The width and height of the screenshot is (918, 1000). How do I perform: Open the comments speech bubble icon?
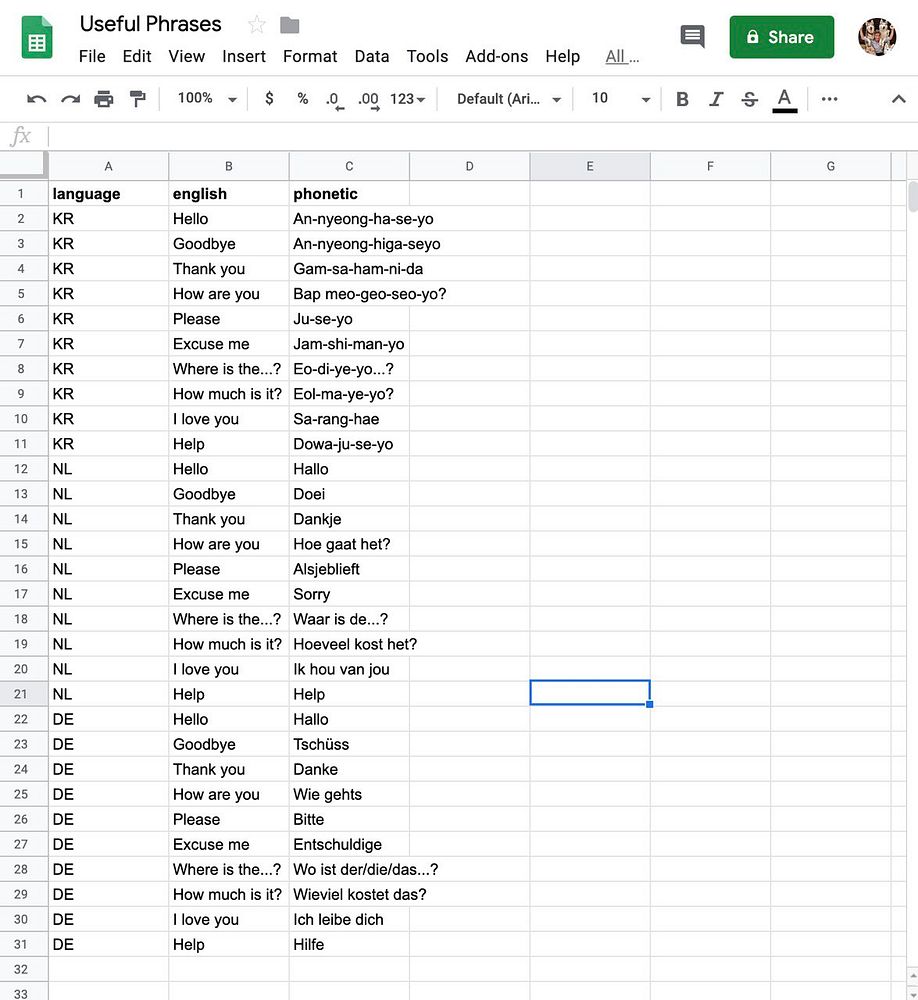[x=692, y=36]
